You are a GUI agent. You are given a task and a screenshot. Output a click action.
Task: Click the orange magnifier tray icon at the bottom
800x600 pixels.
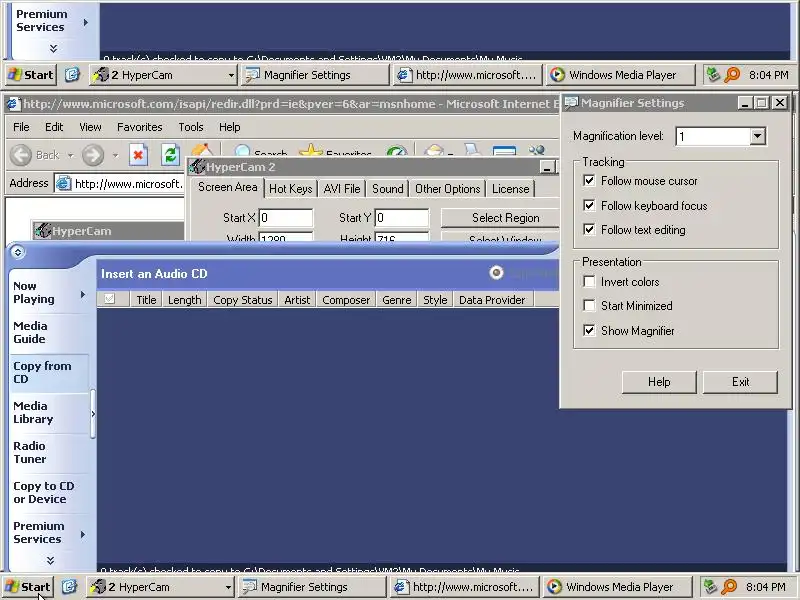tap(729, 587)
